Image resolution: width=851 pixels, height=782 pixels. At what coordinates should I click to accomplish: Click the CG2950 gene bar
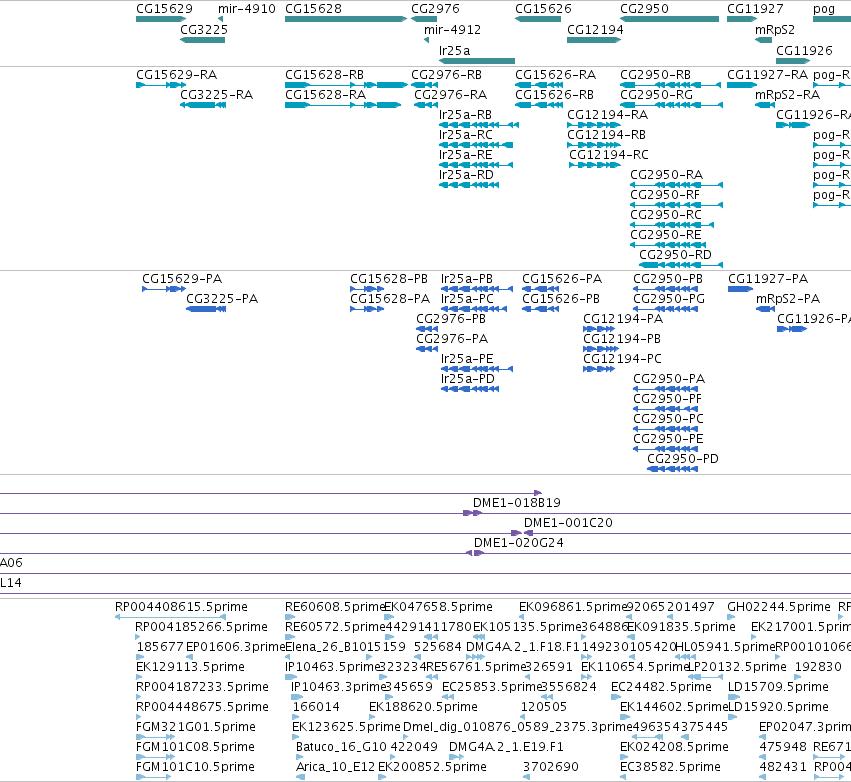(x=670, y=19)
